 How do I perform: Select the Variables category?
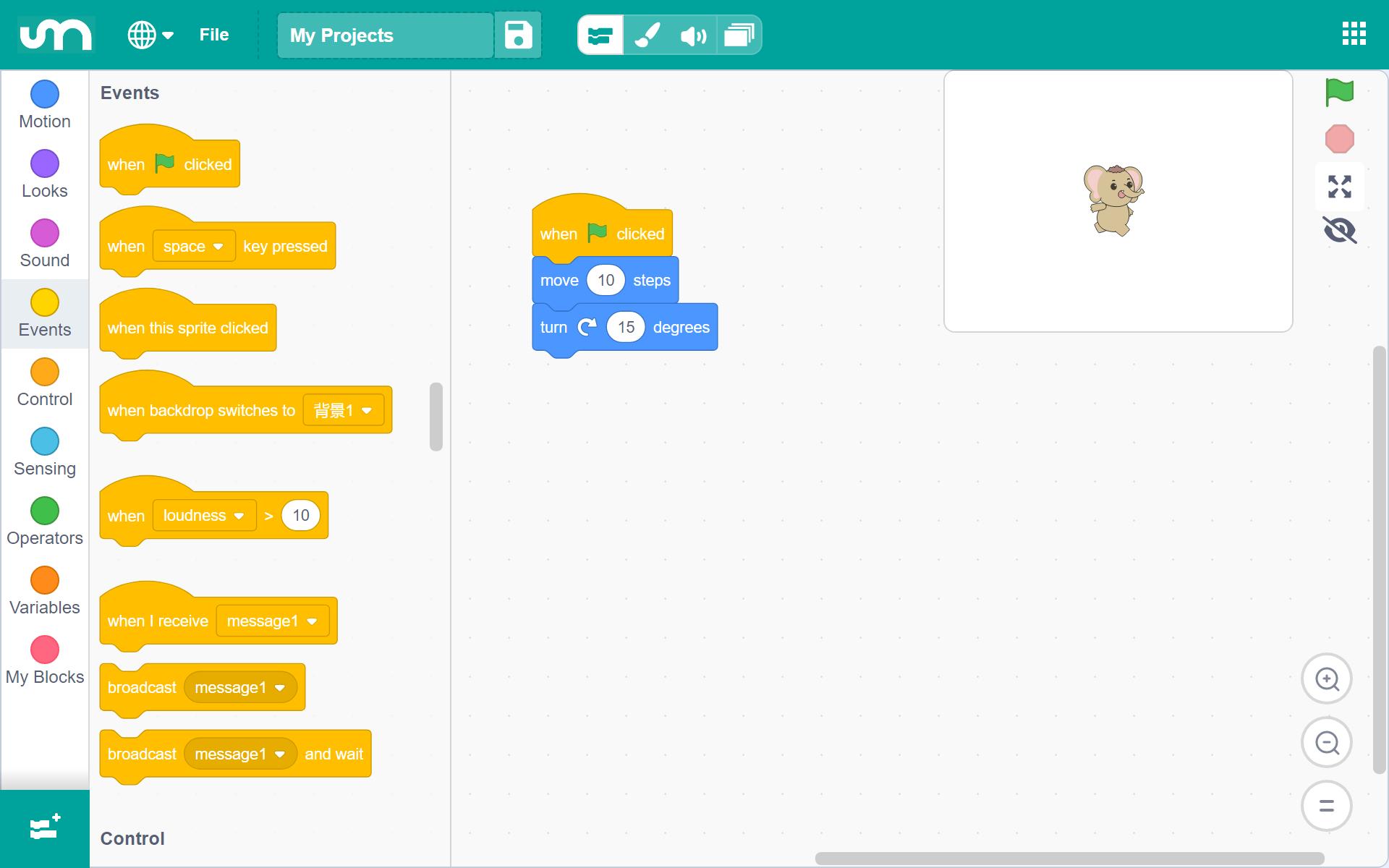tap(45, 591)
